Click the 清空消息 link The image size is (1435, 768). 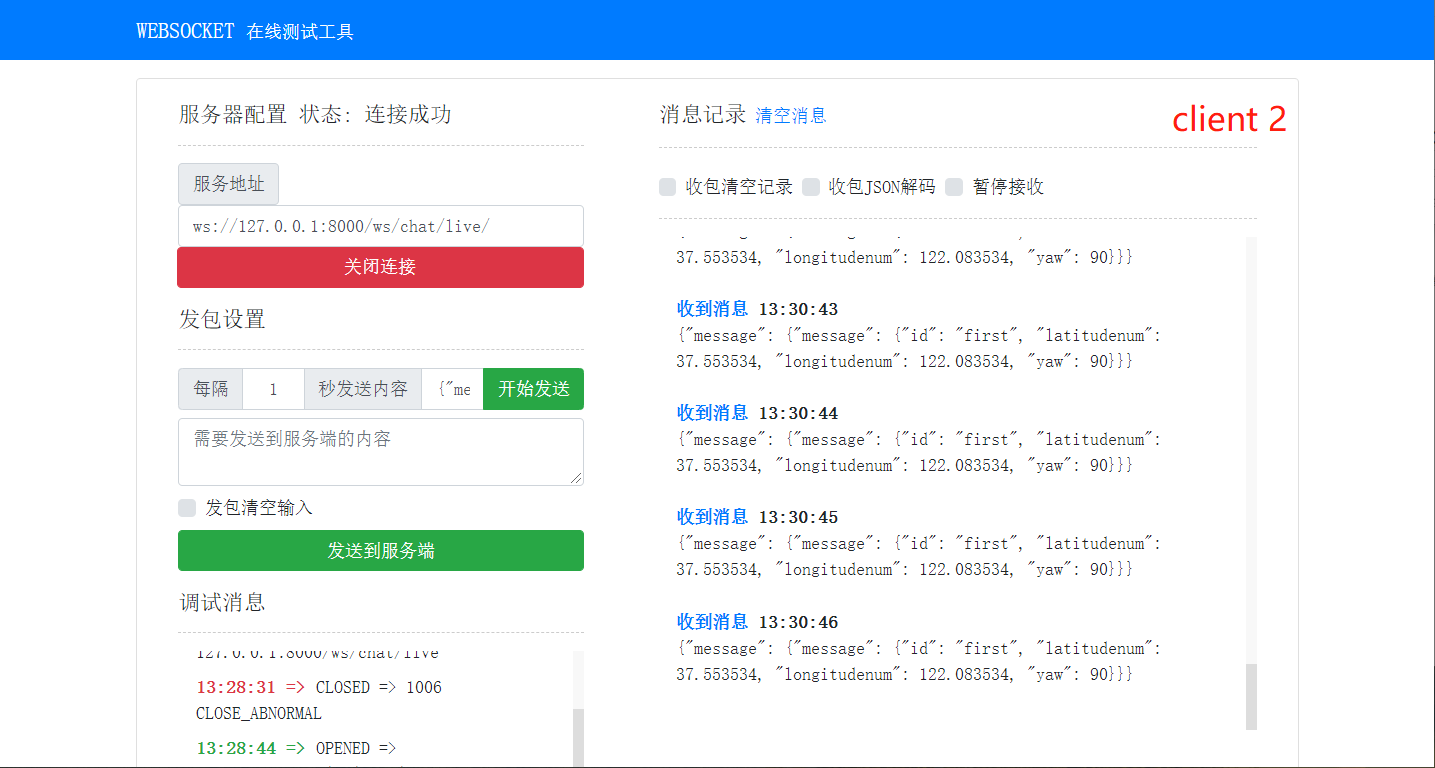(791, 115)
